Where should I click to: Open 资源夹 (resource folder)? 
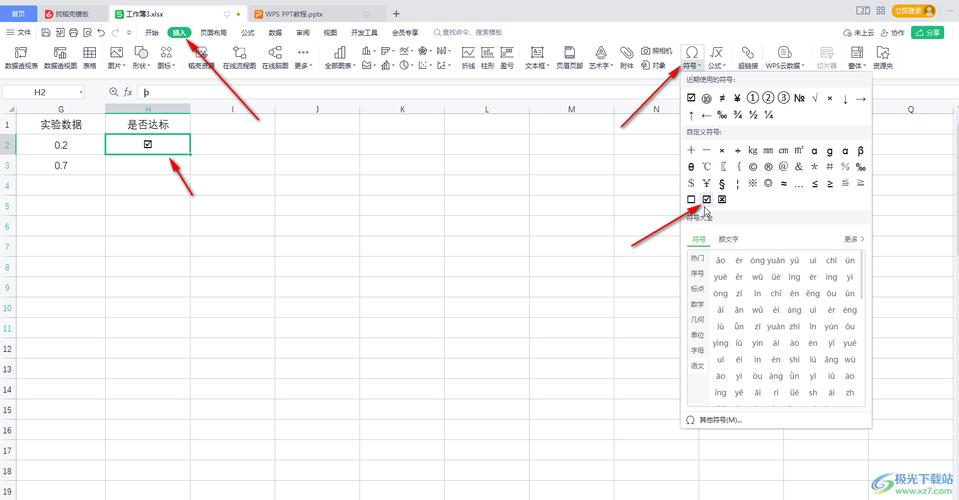tap(883, 57)
